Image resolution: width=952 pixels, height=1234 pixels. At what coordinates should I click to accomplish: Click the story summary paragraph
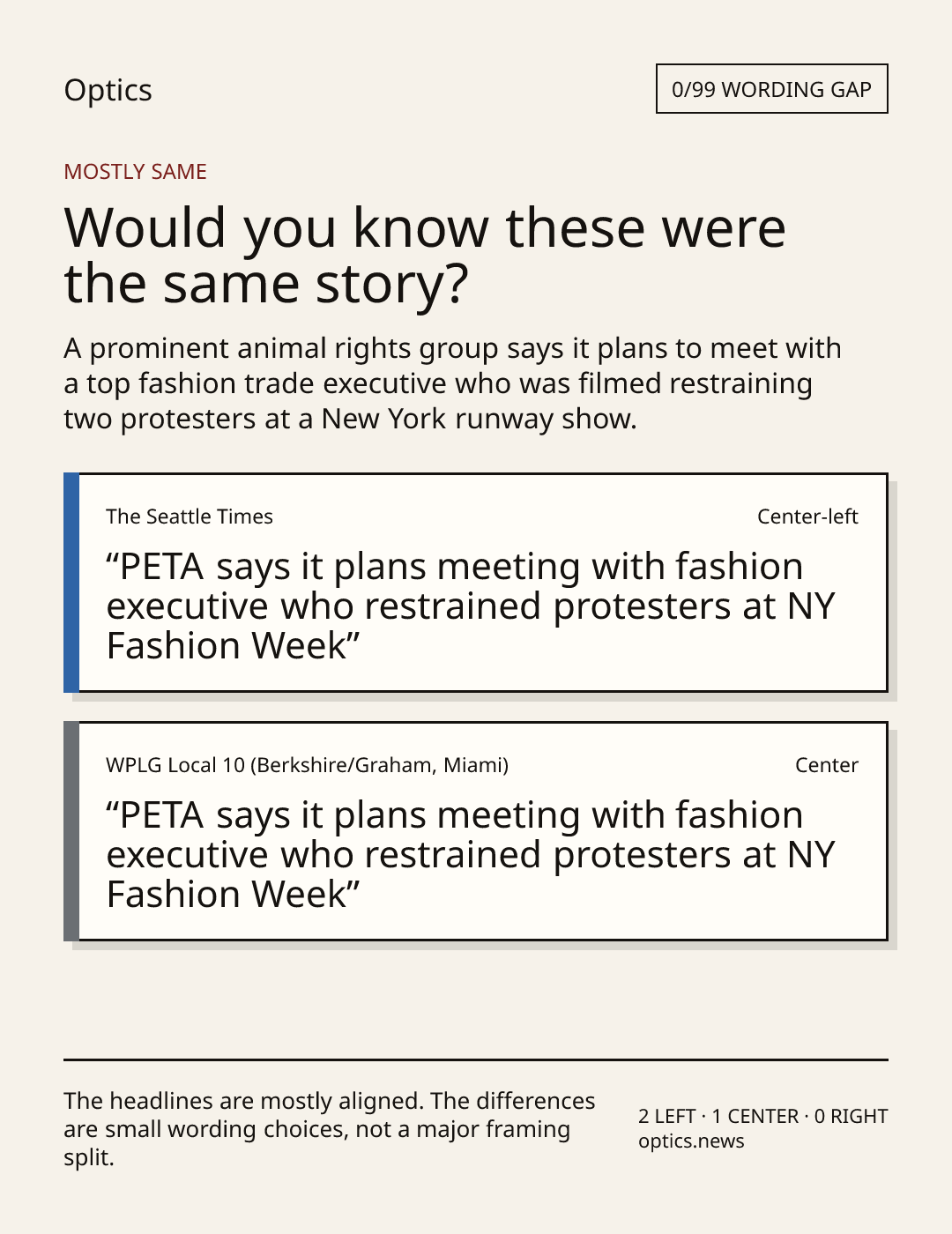(x=452, y=383)
